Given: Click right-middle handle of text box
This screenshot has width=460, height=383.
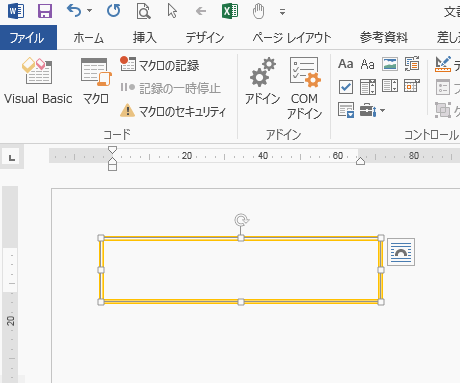Looking at the screenshot, I should coord(381,270).
